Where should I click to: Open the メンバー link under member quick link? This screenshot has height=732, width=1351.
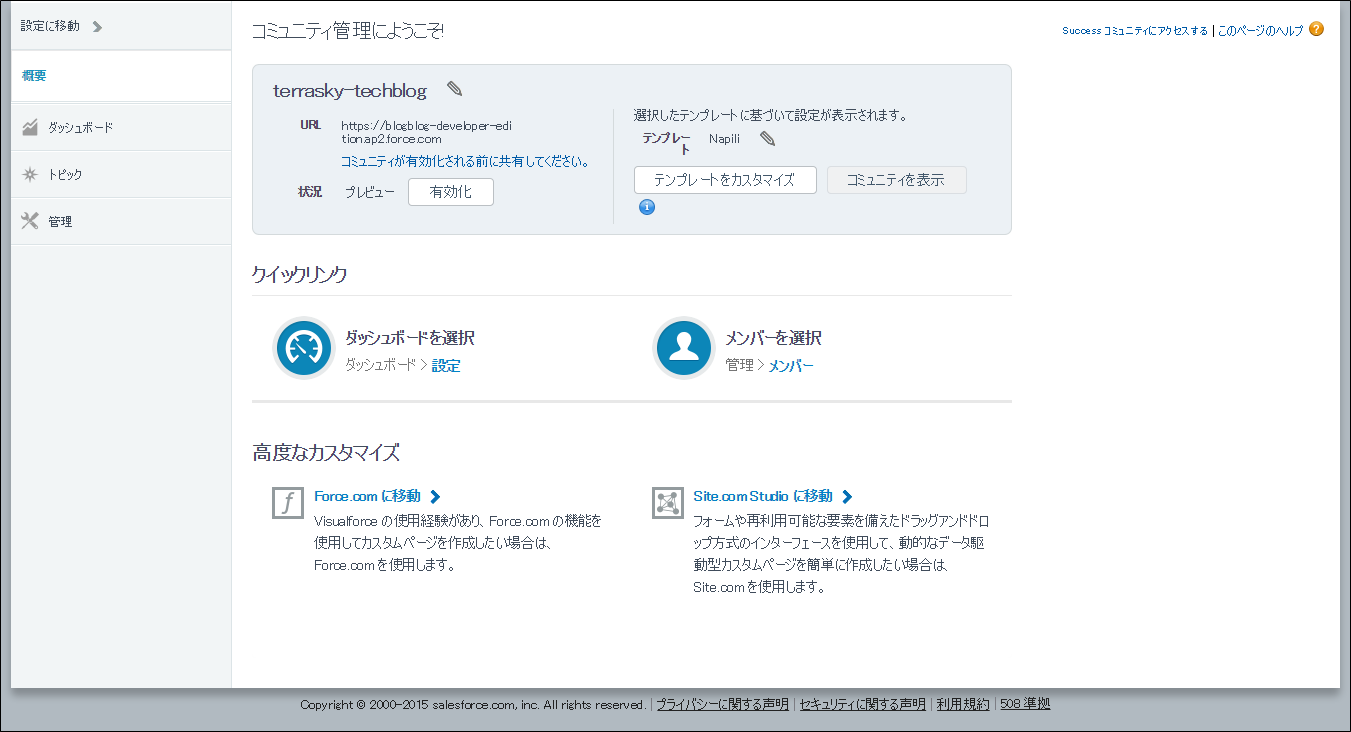tap(791, 366)
